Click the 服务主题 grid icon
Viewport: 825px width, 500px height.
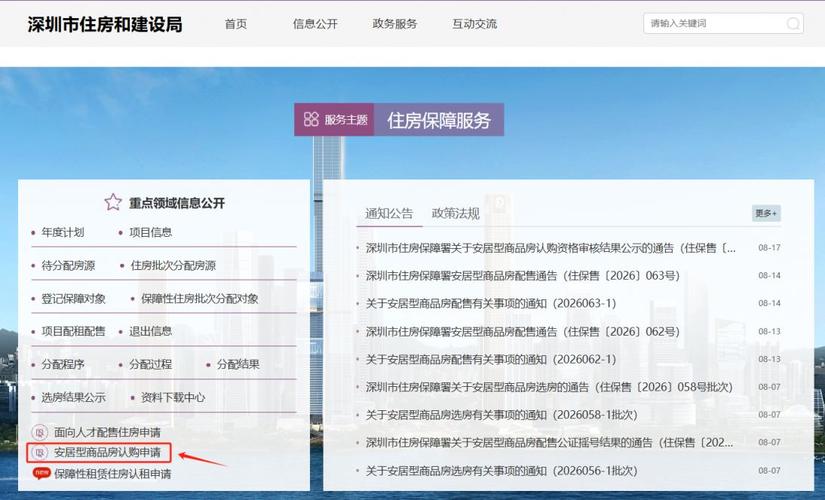(311, 119)
